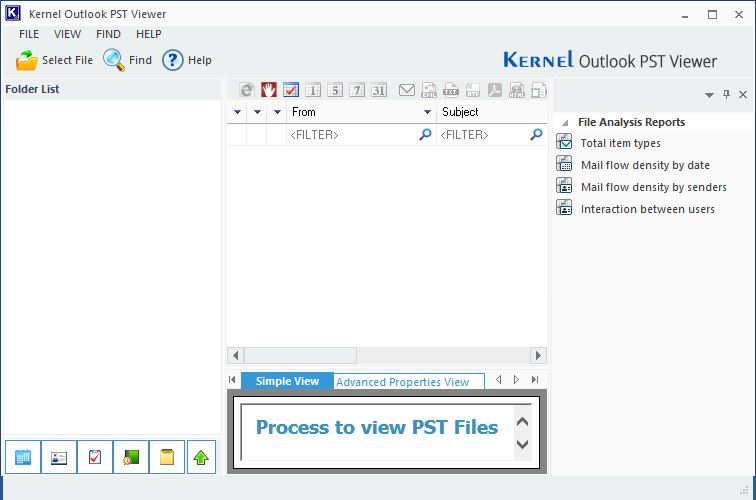Image resolution: width=756 pixels, height=500 pixels.
Task: Open the reports panel options dropdown arrow
Action: (x=709, y=95)
